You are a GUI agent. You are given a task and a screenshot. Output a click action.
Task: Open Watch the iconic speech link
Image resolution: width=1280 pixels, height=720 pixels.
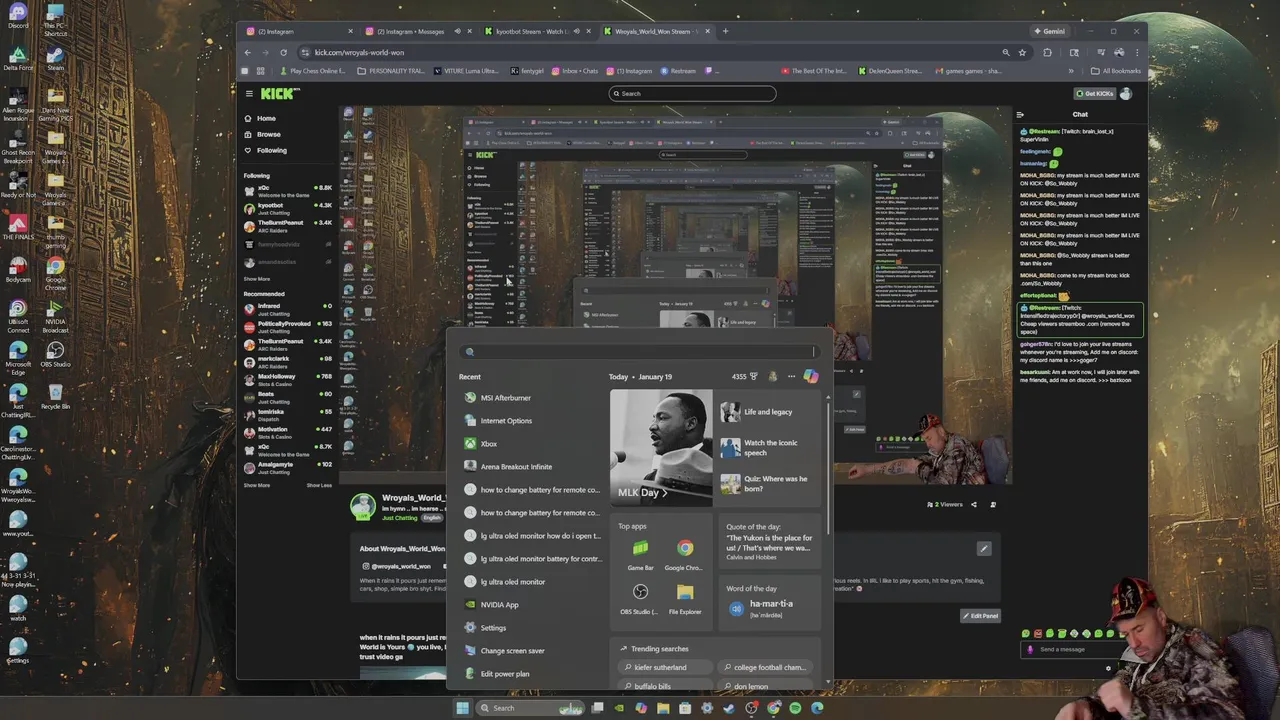(770, 448)
